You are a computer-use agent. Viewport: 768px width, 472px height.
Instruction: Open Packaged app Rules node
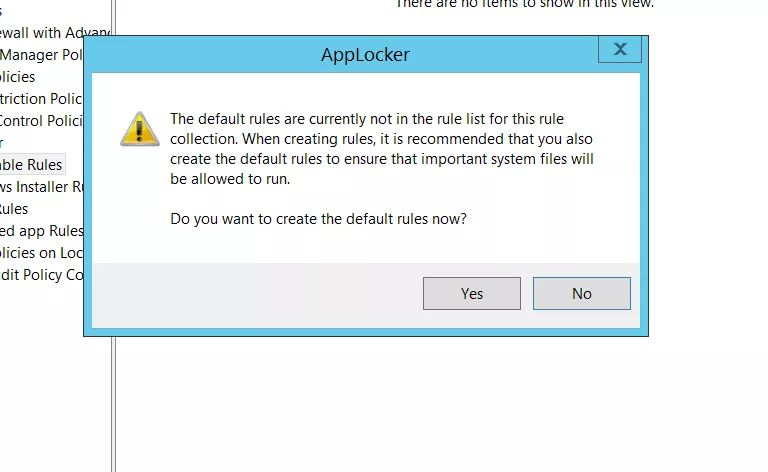[42, 231]
